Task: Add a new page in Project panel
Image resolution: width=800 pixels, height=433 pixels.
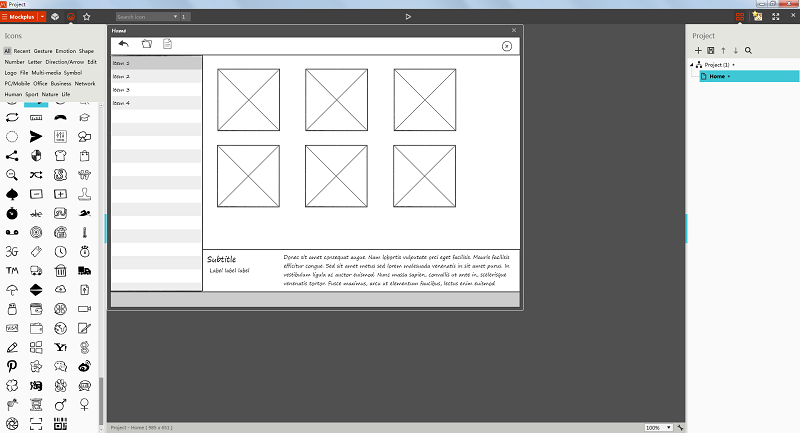Action: coord(698,50)
